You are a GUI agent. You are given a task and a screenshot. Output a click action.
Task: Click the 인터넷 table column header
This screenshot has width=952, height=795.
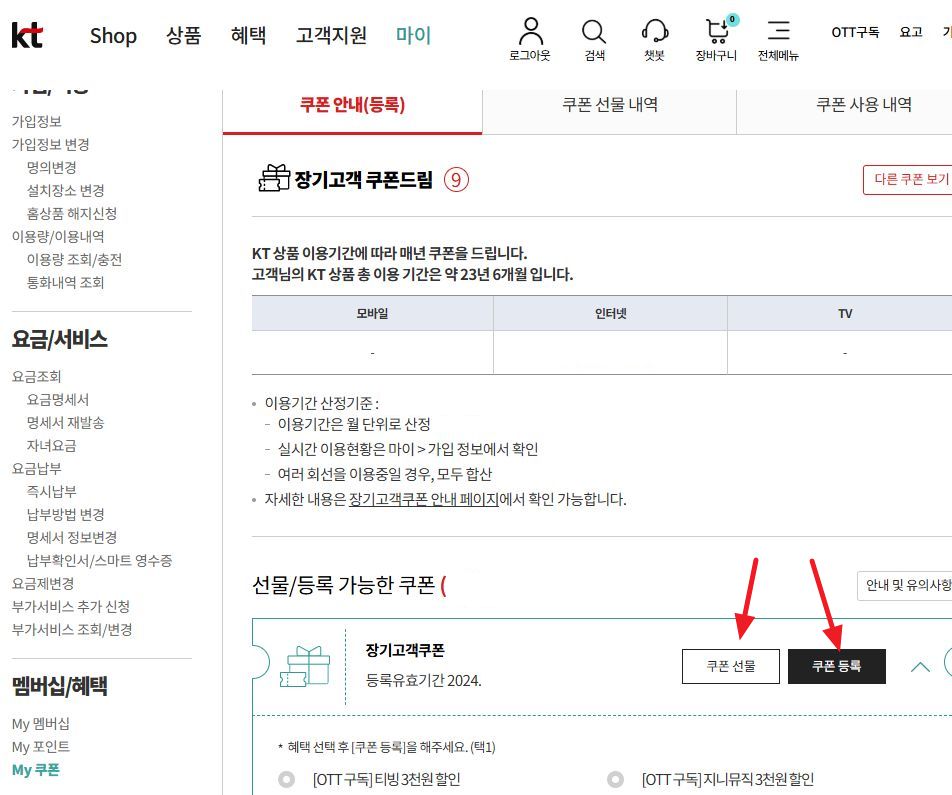[610, 313]
